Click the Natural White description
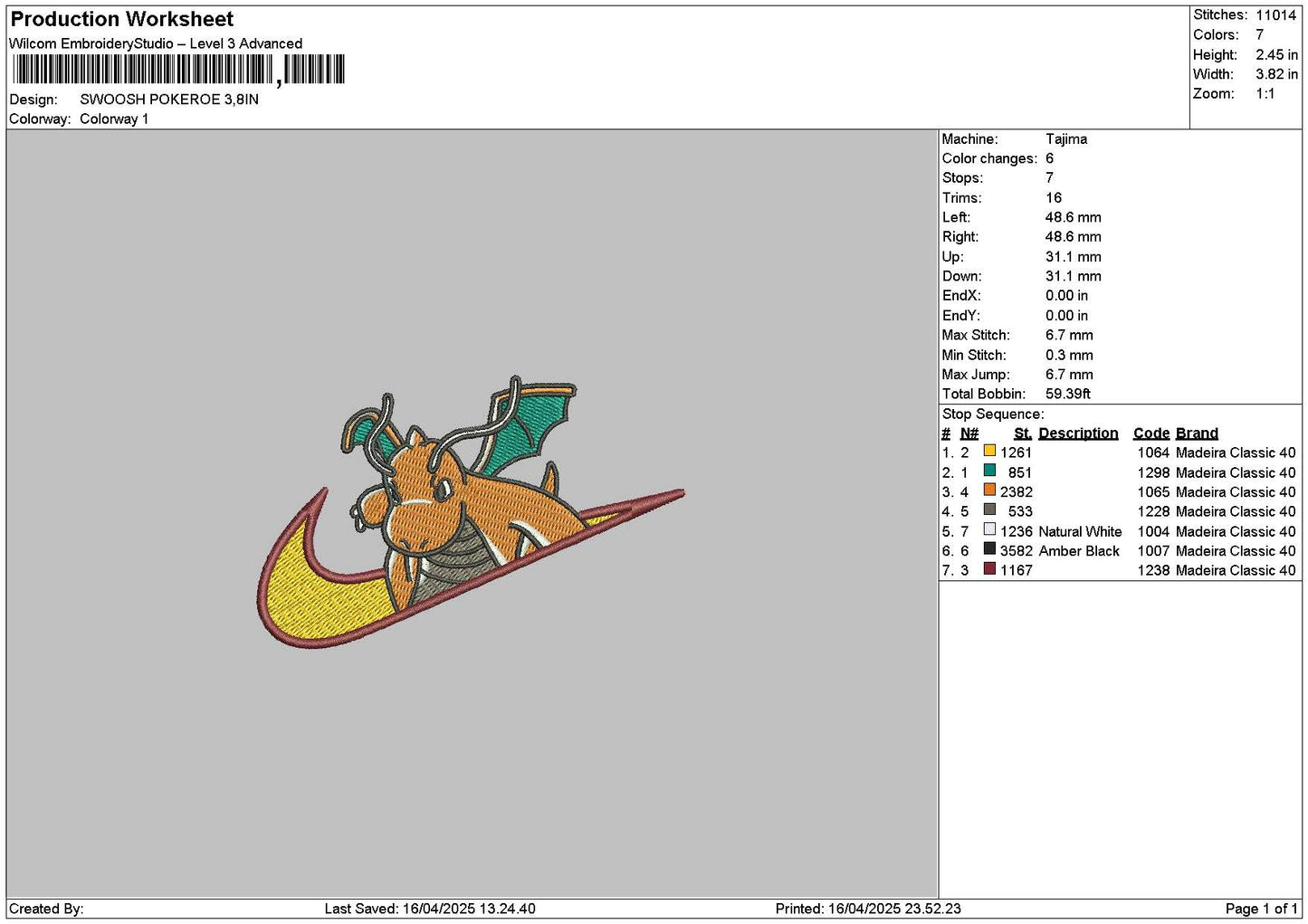Screen dimensions: 1308x924 coord(1080,532)
